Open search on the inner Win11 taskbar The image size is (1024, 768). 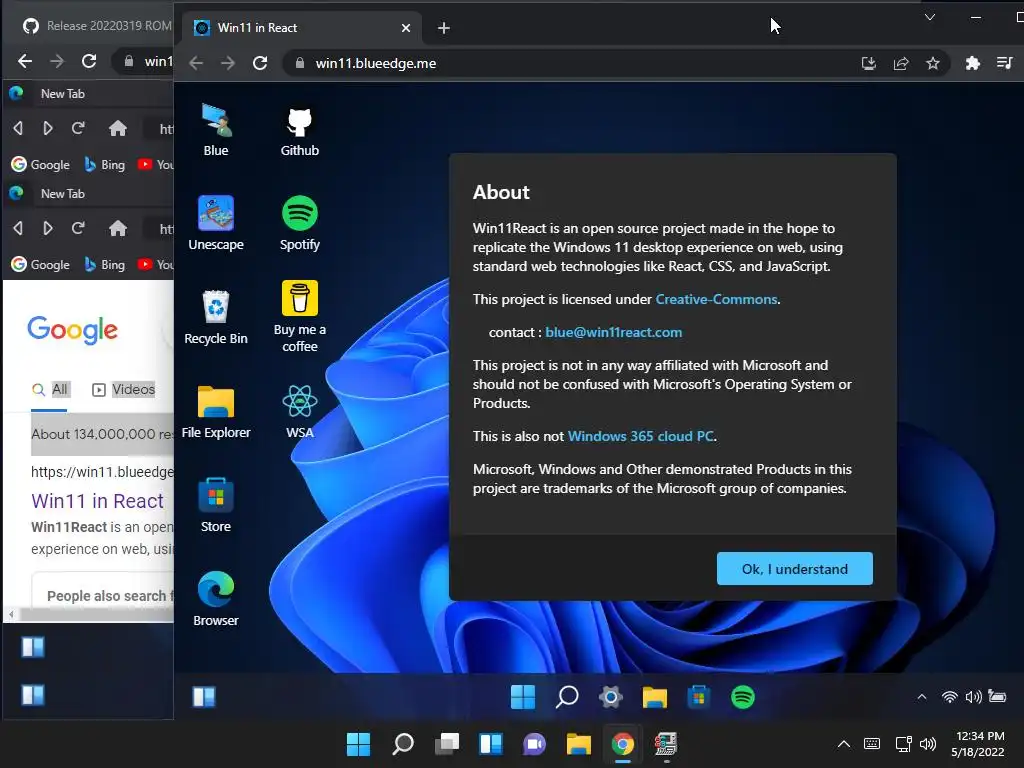pyautogui.click(x=567, y=697)
